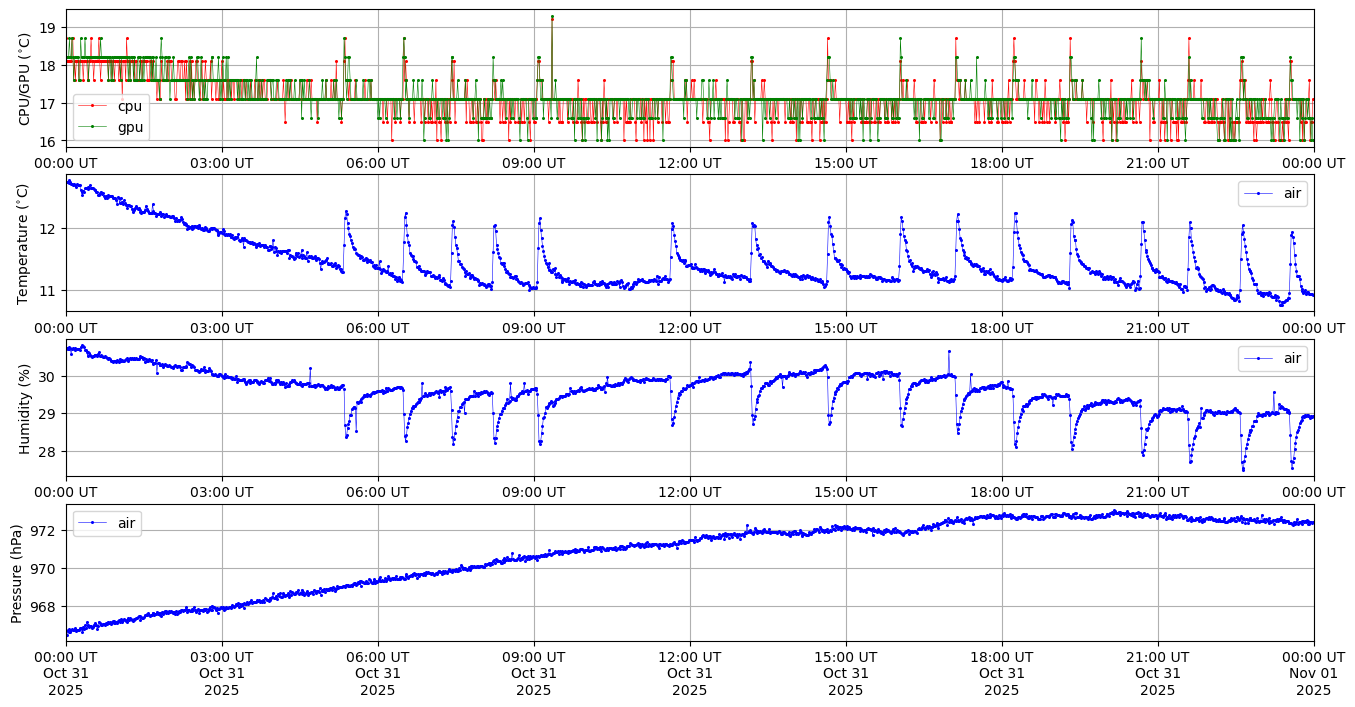Click the tallest CPU/GPU spike above 19 °C
The image size is (1355, 707).
point(552,17)
